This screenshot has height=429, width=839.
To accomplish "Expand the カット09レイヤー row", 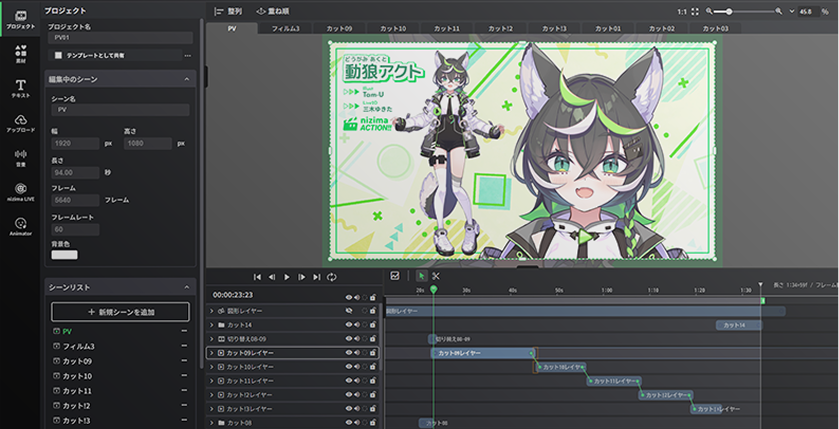I will click(212, 353).
